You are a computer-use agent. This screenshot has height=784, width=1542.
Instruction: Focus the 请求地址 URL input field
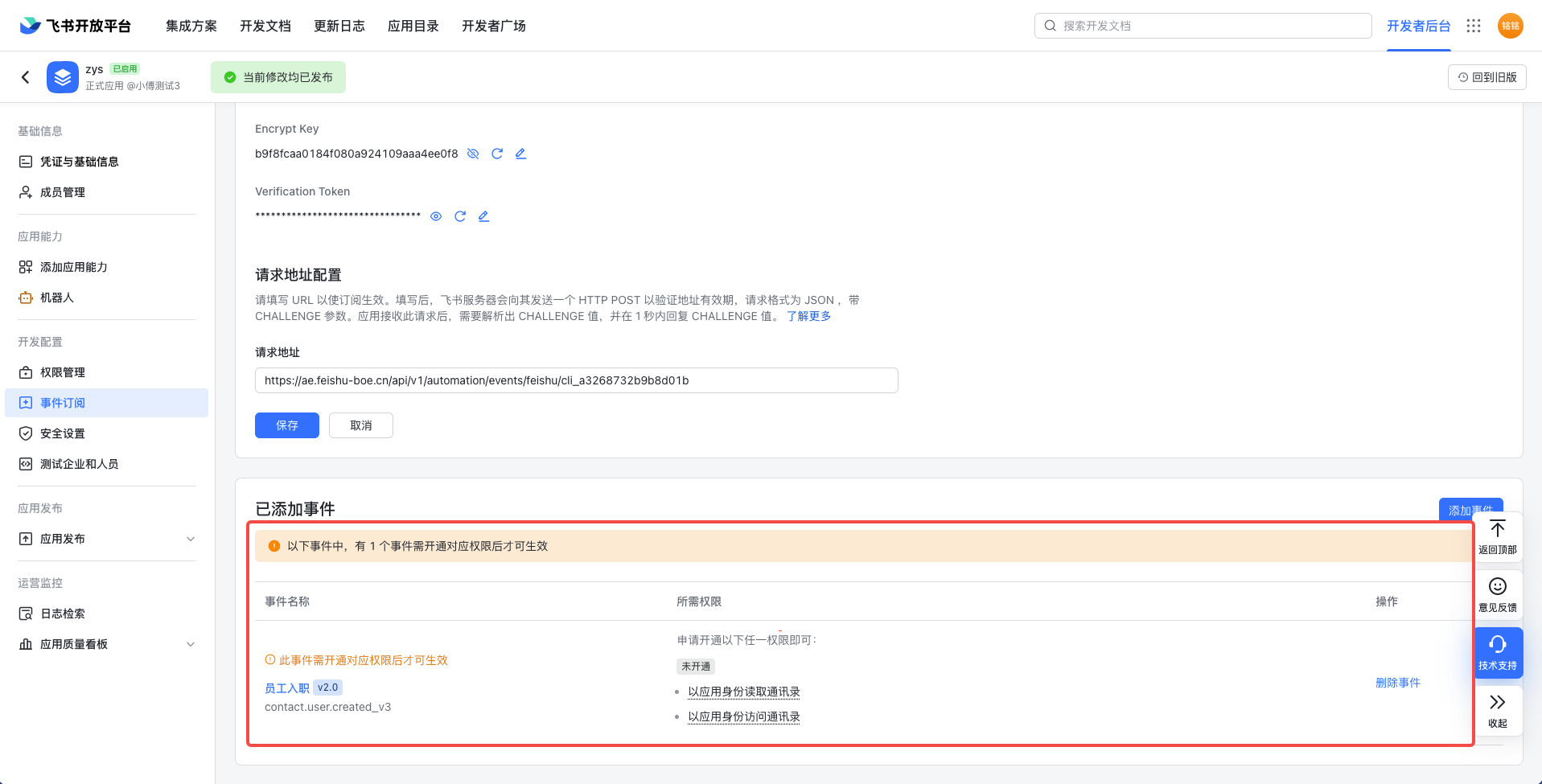click(x=577, y=380)
